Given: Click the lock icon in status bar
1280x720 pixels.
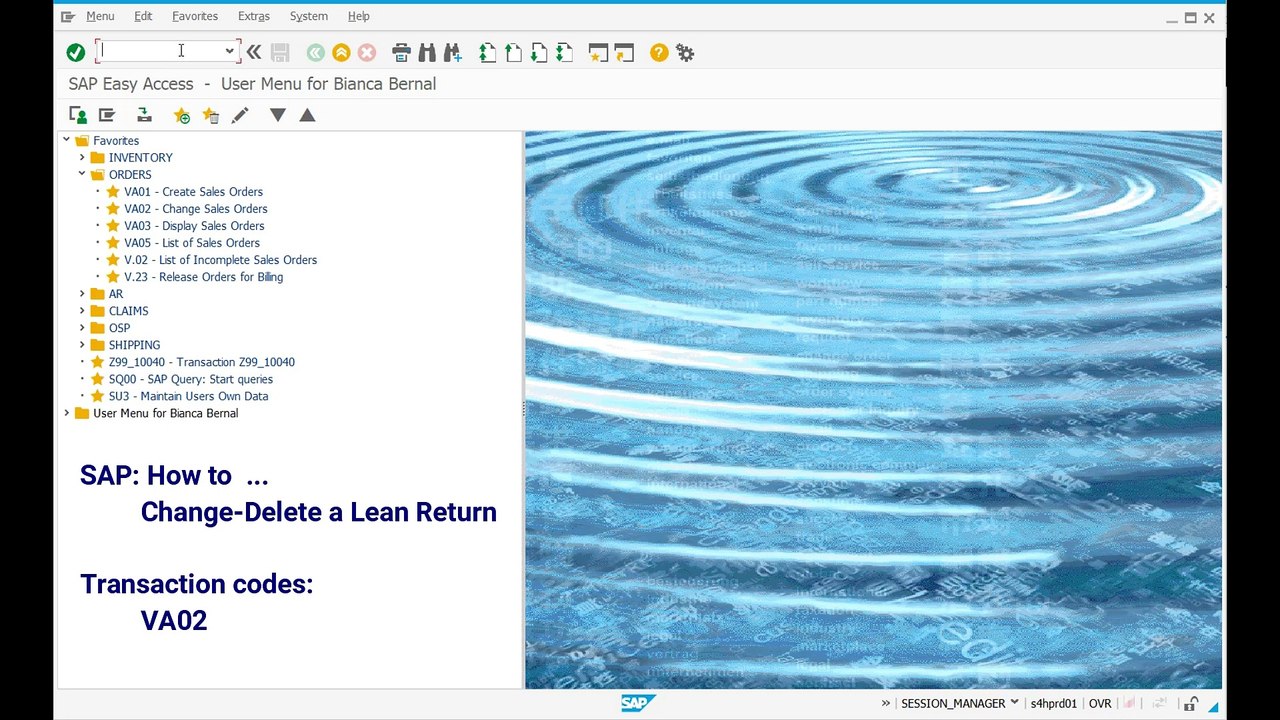Looking at the screenshot, I should click(x=1192, y=704).
